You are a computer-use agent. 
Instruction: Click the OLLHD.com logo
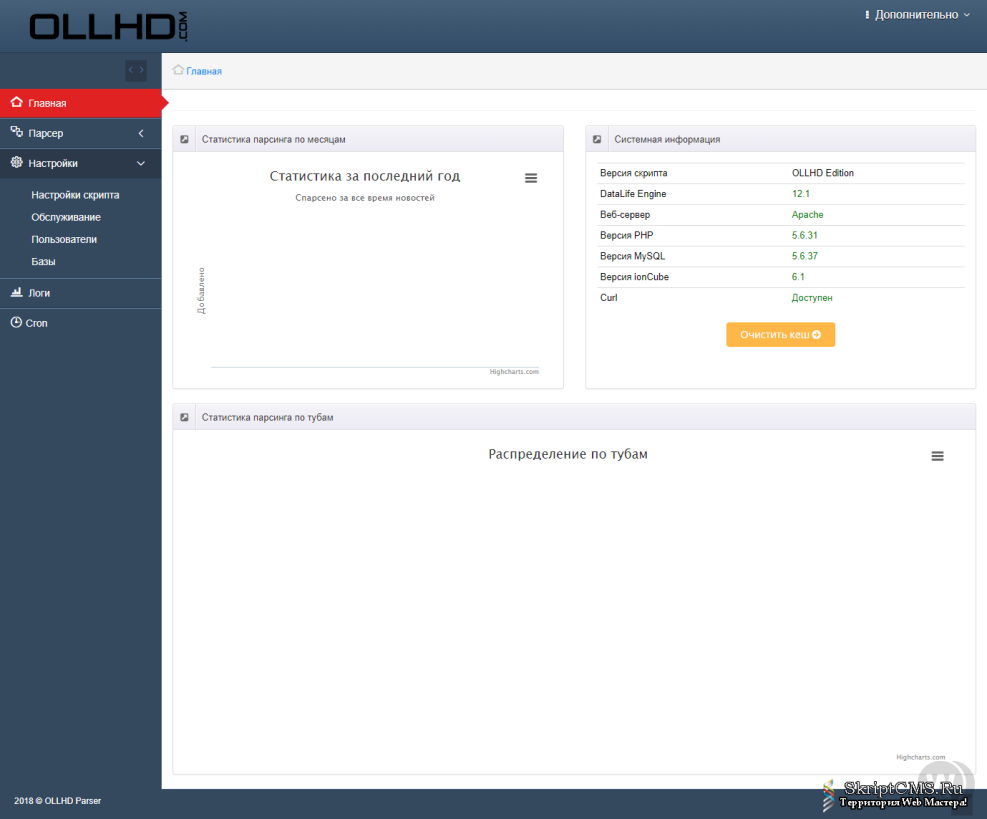[x=108, y=27]
